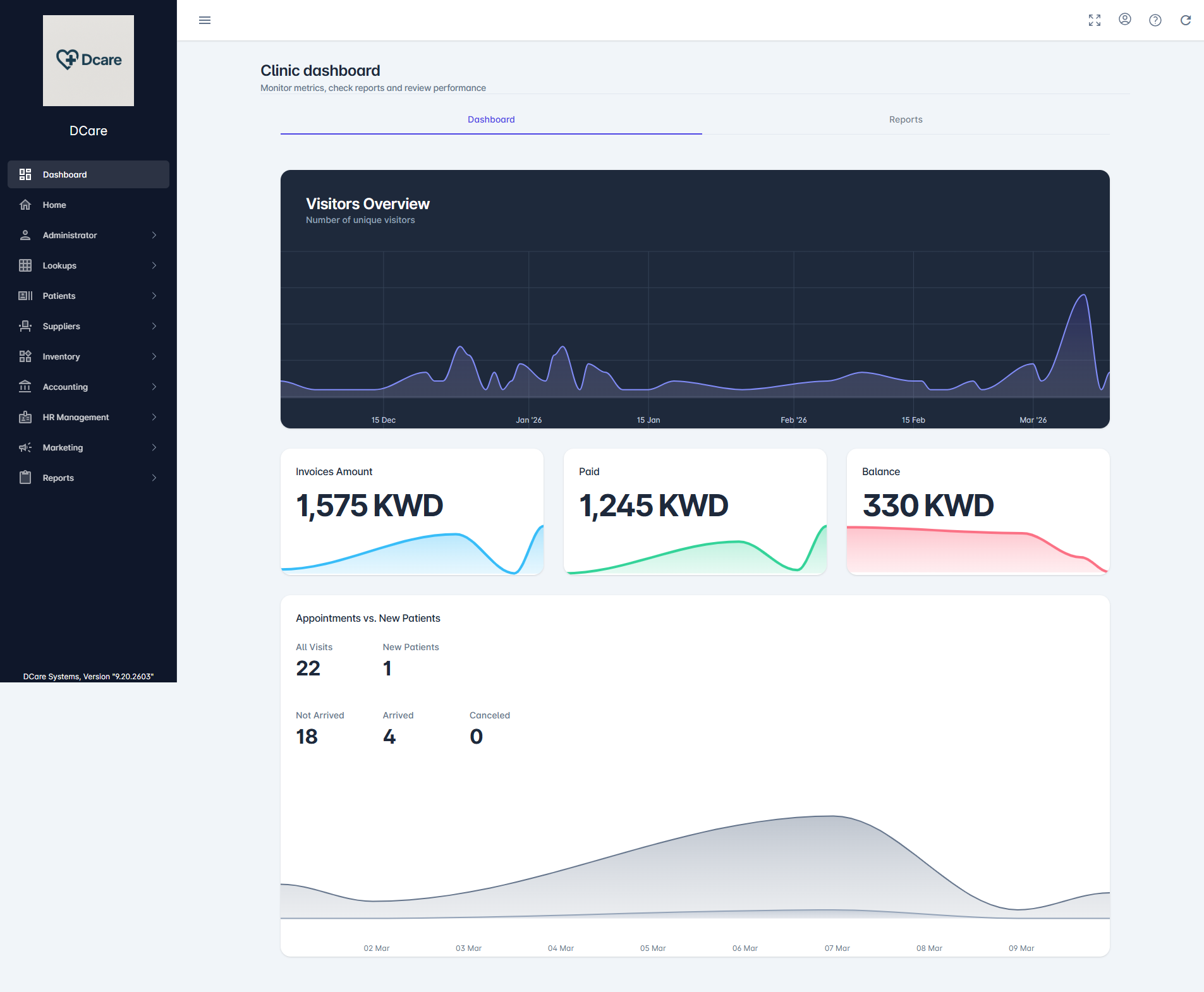
Task: Click the Home icon in sidebar
Action: pos(25,205)
